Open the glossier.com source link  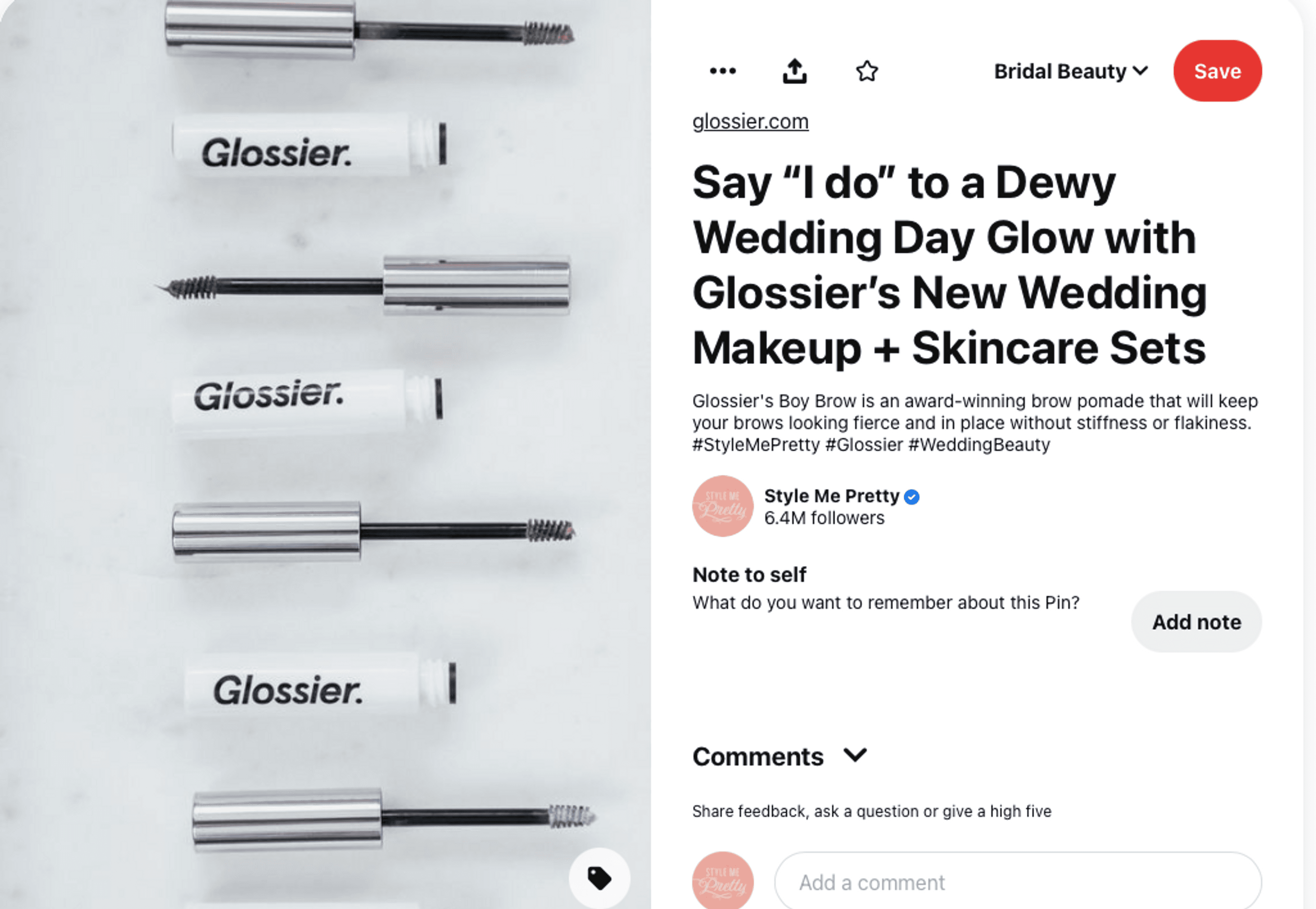point(750,121)
